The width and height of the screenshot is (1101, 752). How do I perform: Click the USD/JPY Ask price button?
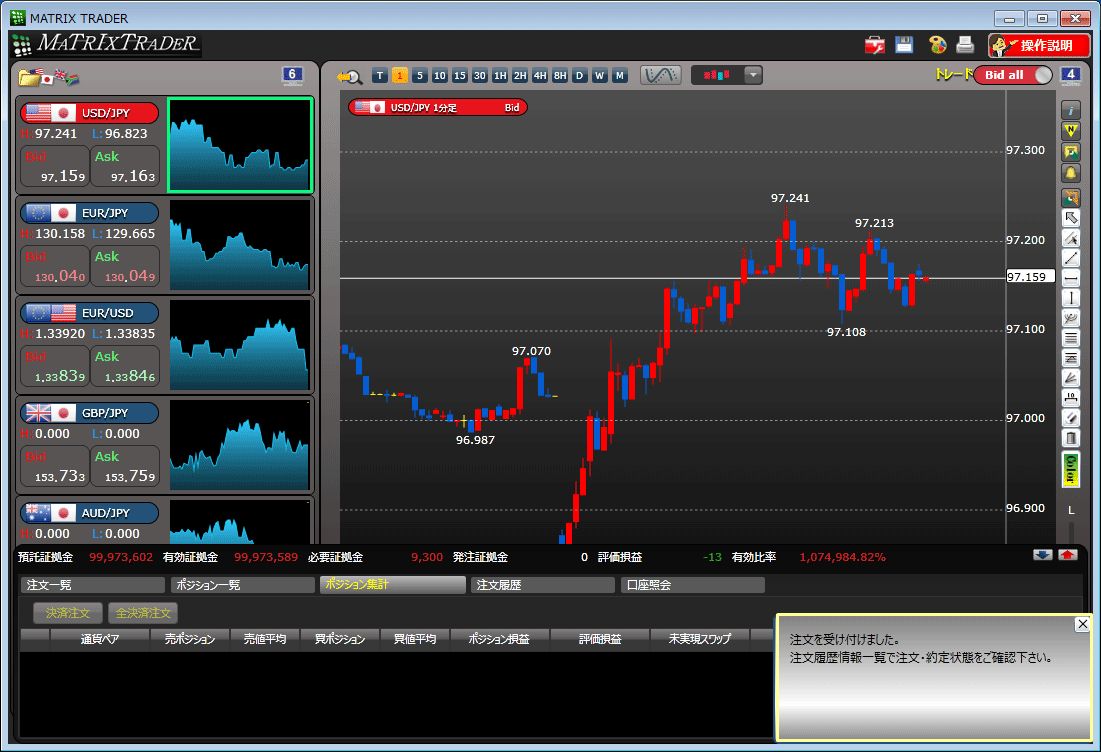tap(125, 166)
